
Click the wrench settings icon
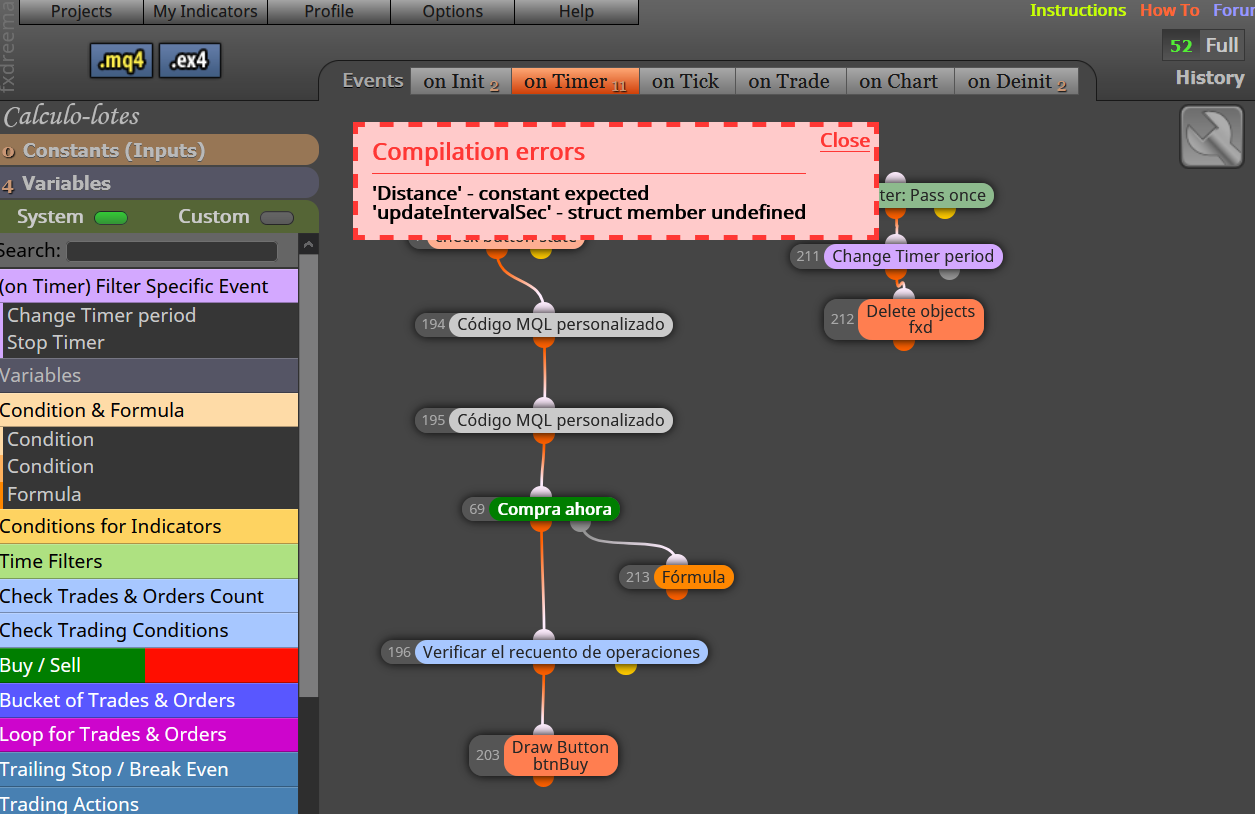1212,137
